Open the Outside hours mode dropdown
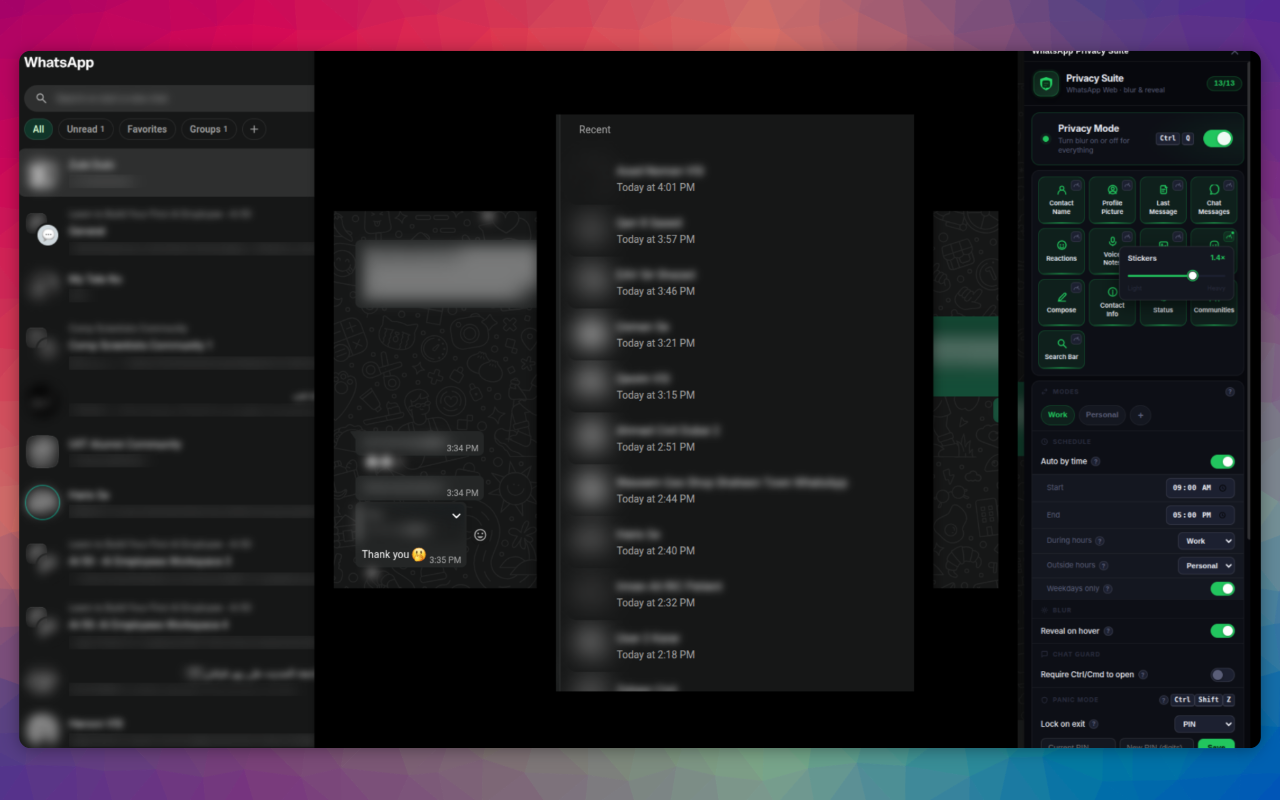Viewport: 1280px width, 800px height. coord(1207,566)
